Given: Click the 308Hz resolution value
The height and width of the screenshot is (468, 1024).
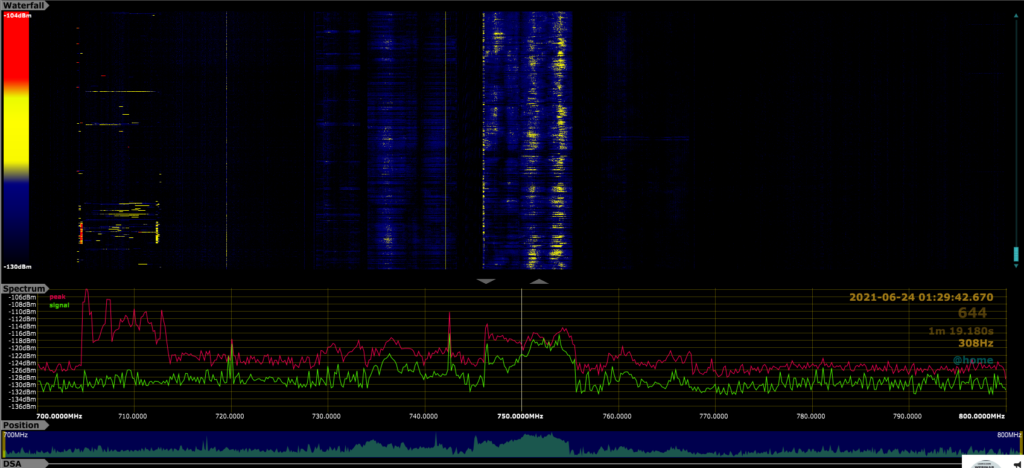Looking at the screenshot, I should 976,343.
